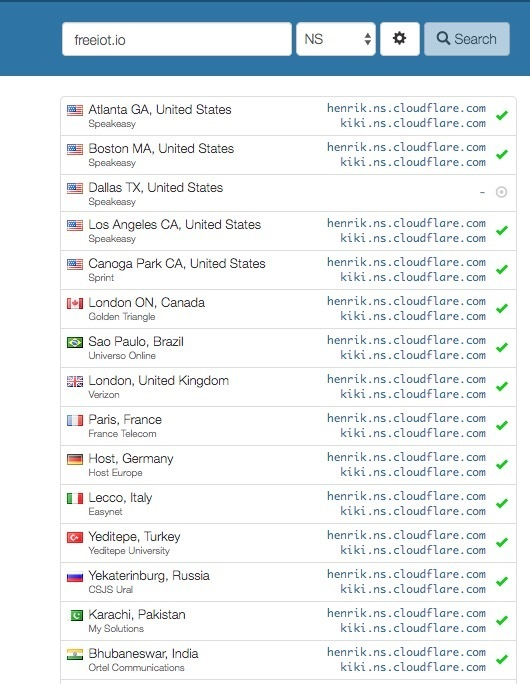Click the Brazil flag next to Sao Paulo

[x=75, y=342]
